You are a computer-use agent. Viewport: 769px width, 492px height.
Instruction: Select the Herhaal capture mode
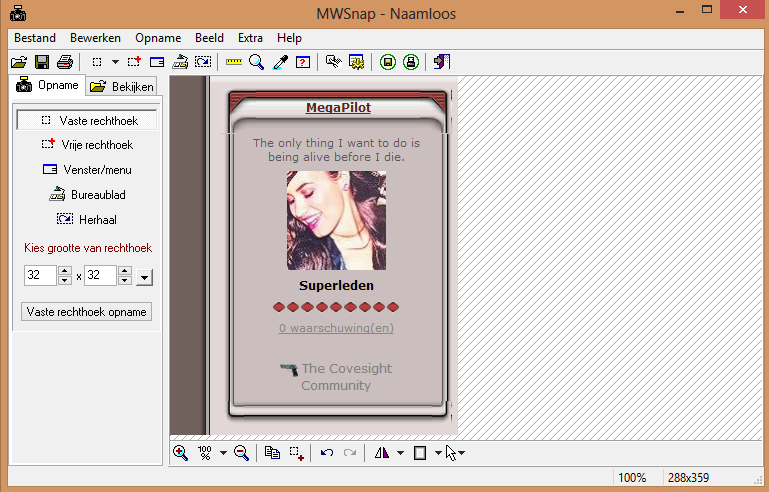87,219
